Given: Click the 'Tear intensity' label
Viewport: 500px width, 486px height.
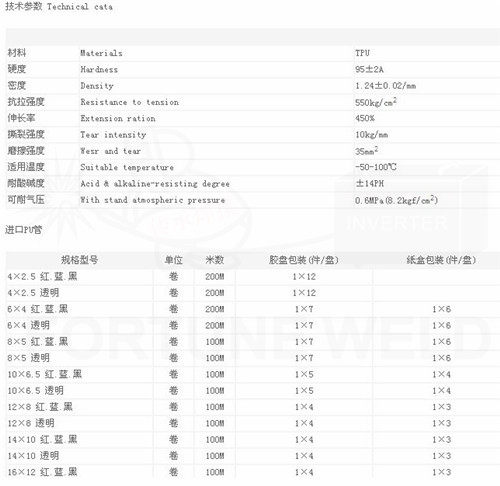Looking at the screenshot, I should pos(113,135).
